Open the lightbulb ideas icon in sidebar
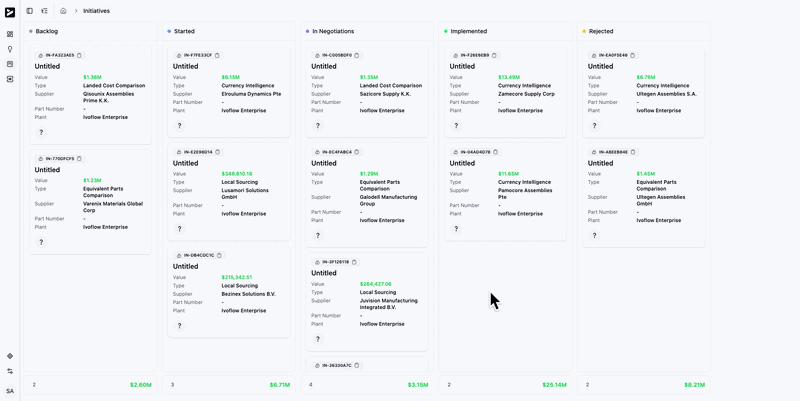Viewport: 800px width, 401px height. click(x=10, y=49)
